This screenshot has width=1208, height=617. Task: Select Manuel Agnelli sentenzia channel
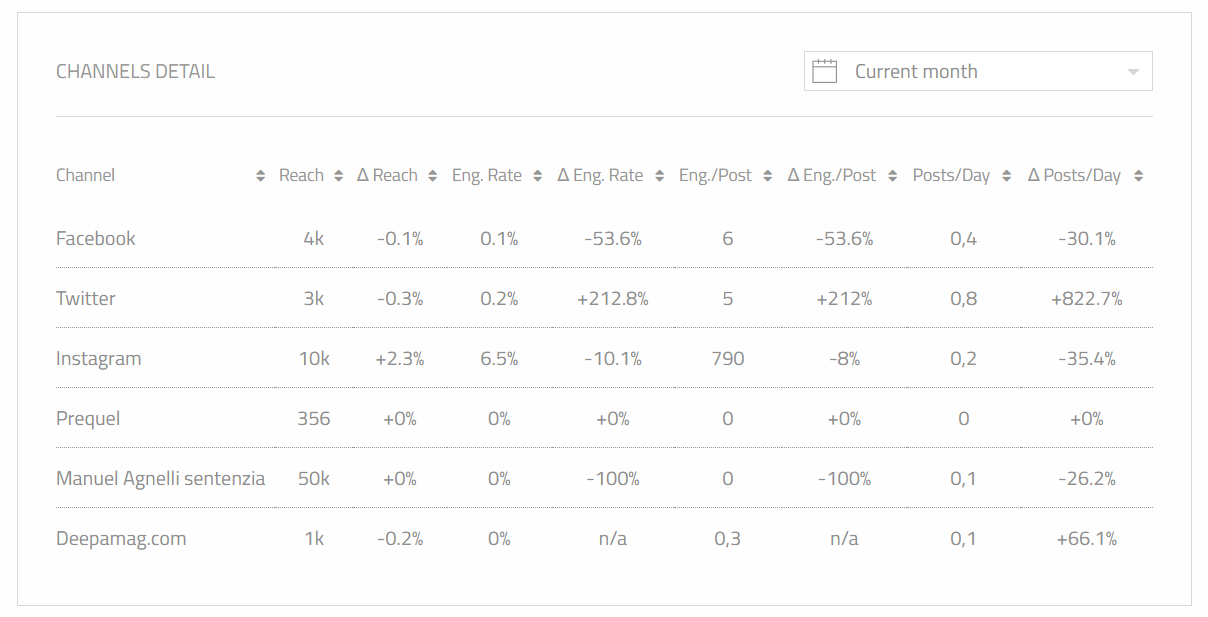[x=160, y=479]
